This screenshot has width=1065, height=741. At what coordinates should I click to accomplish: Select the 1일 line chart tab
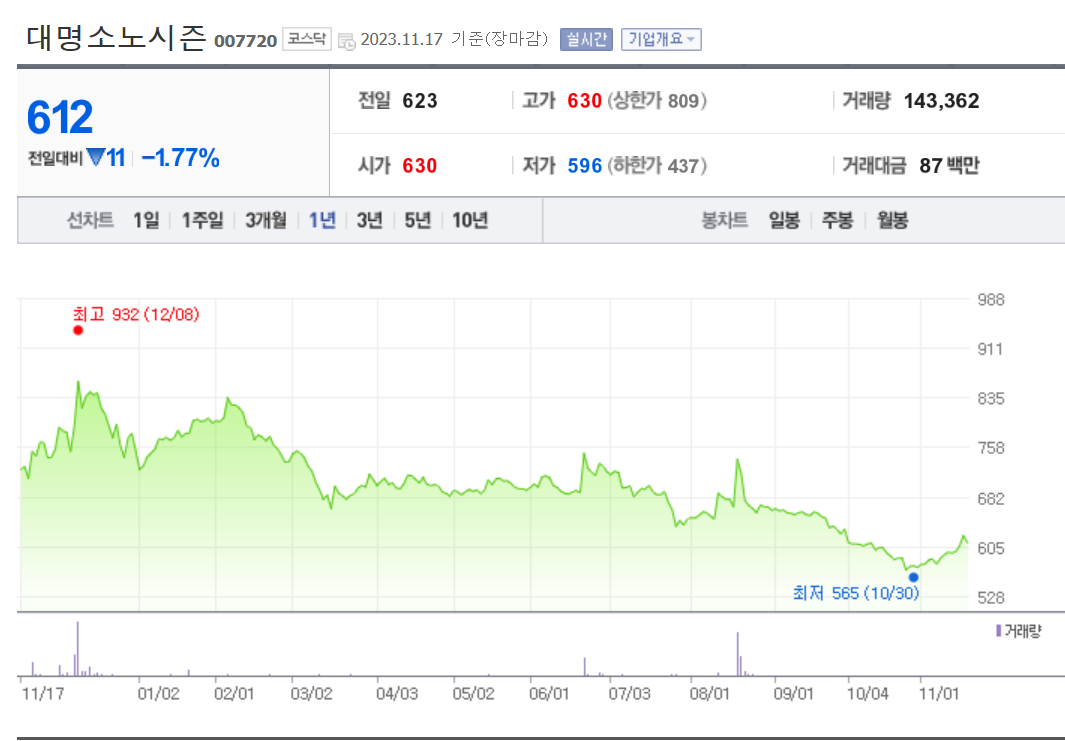point(146,220)
